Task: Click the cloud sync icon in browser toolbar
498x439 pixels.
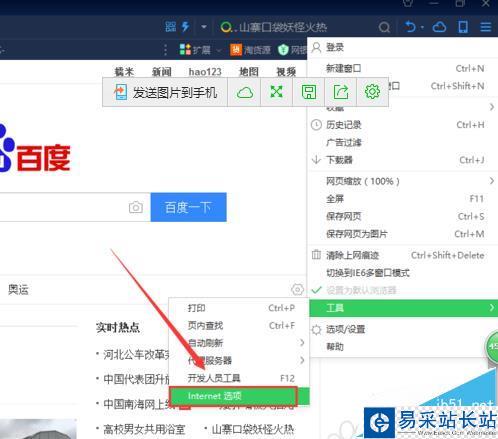Action: coord(439,27)
